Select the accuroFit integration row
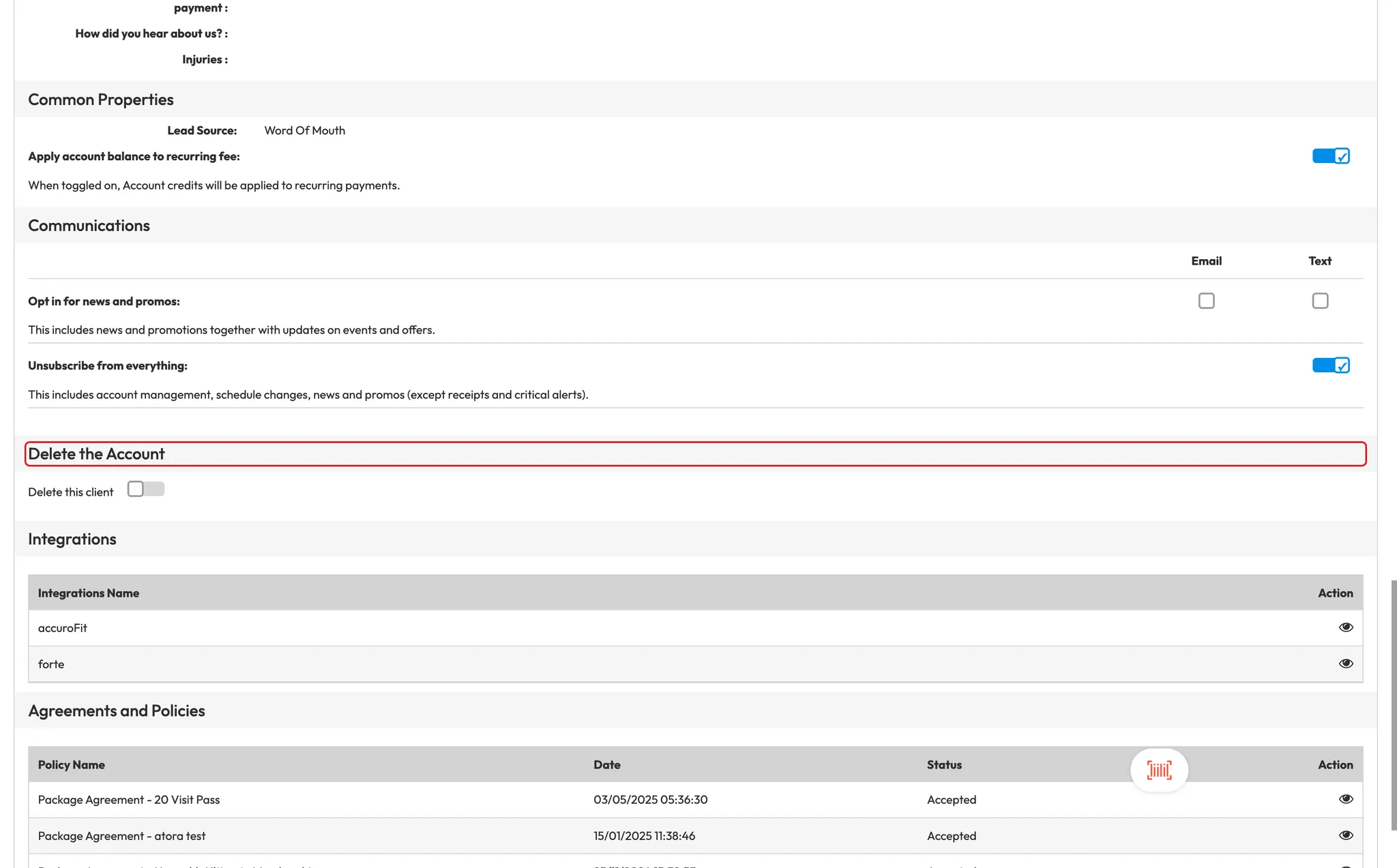 tap(63, 628)
